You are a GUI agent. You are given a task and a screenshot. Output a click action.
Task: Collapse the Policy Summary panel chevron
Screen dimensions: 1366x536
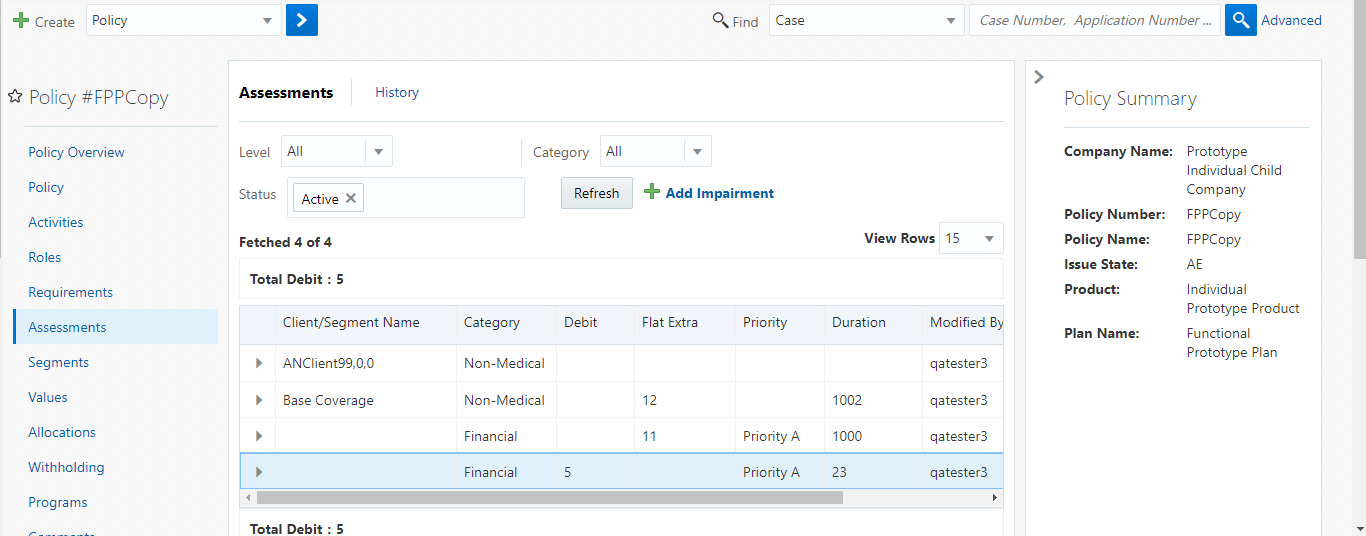(x=1039, y=77)
